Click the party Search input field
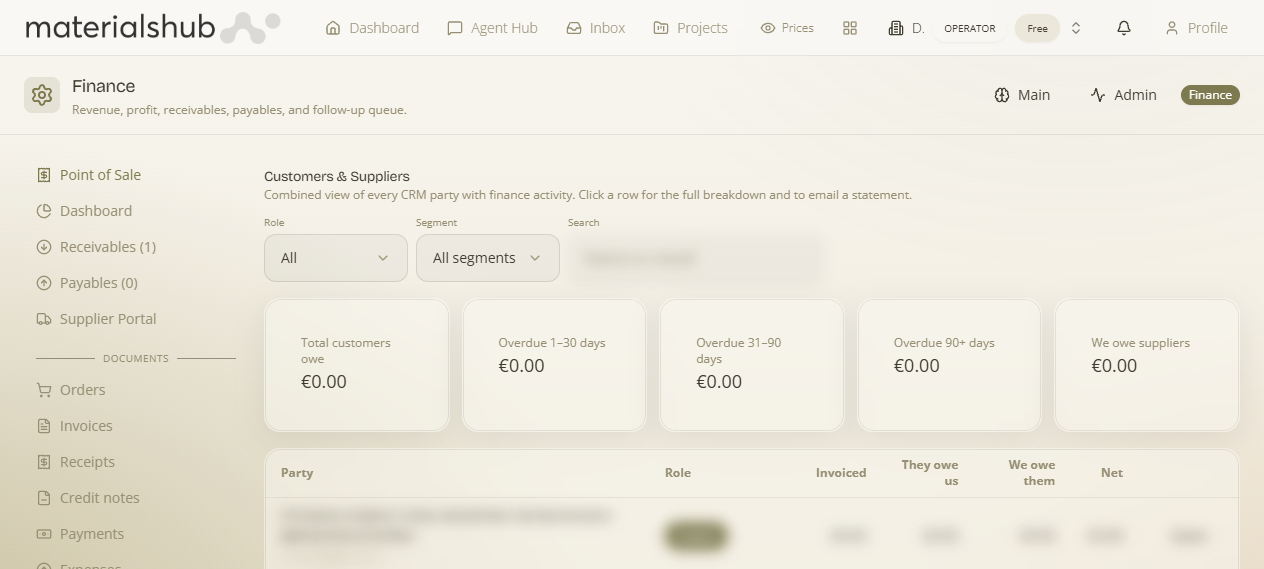 [x=695, y=258]
